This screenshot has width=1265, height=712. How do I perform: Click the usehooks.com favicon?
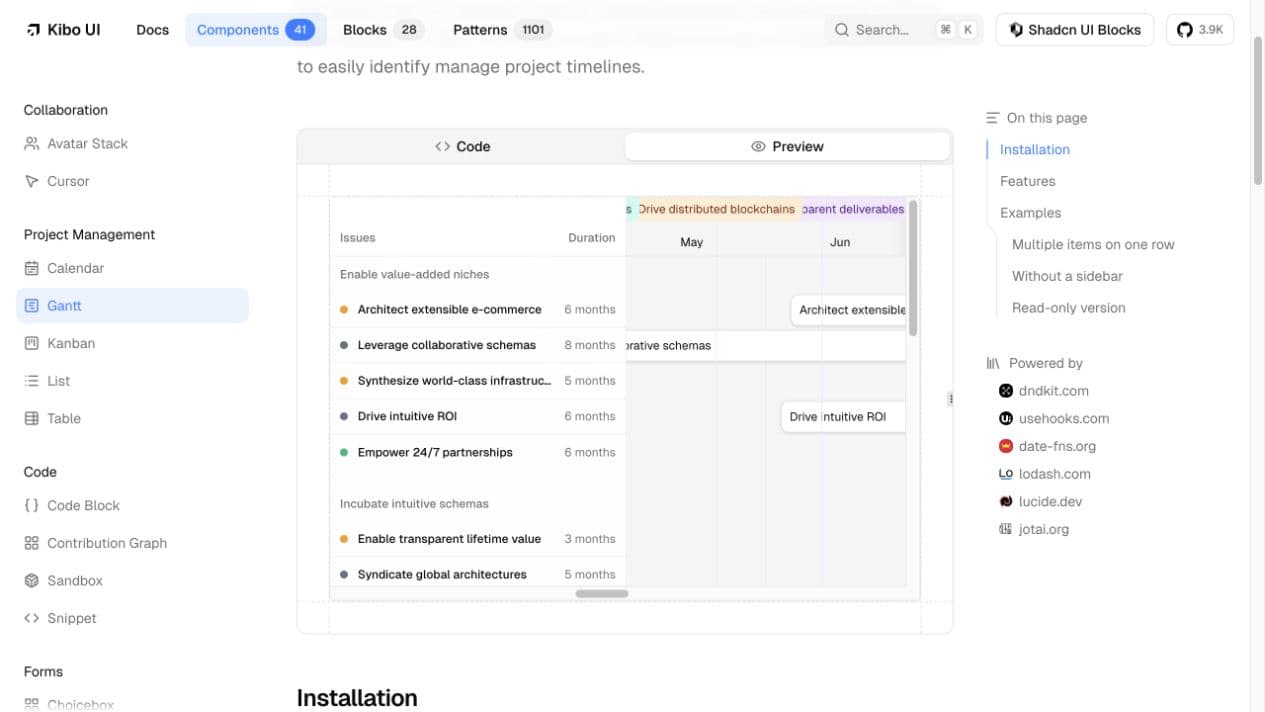click(x=1006, y=419)
